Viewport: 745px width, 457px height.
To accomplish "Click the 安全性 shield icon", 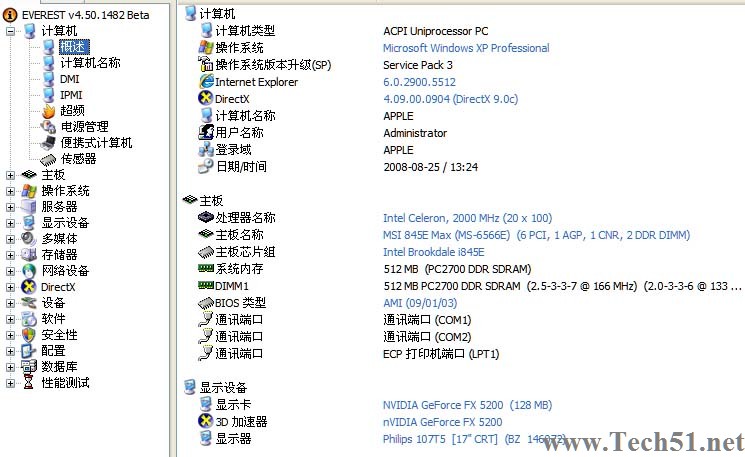I will [x=29, y=335].
